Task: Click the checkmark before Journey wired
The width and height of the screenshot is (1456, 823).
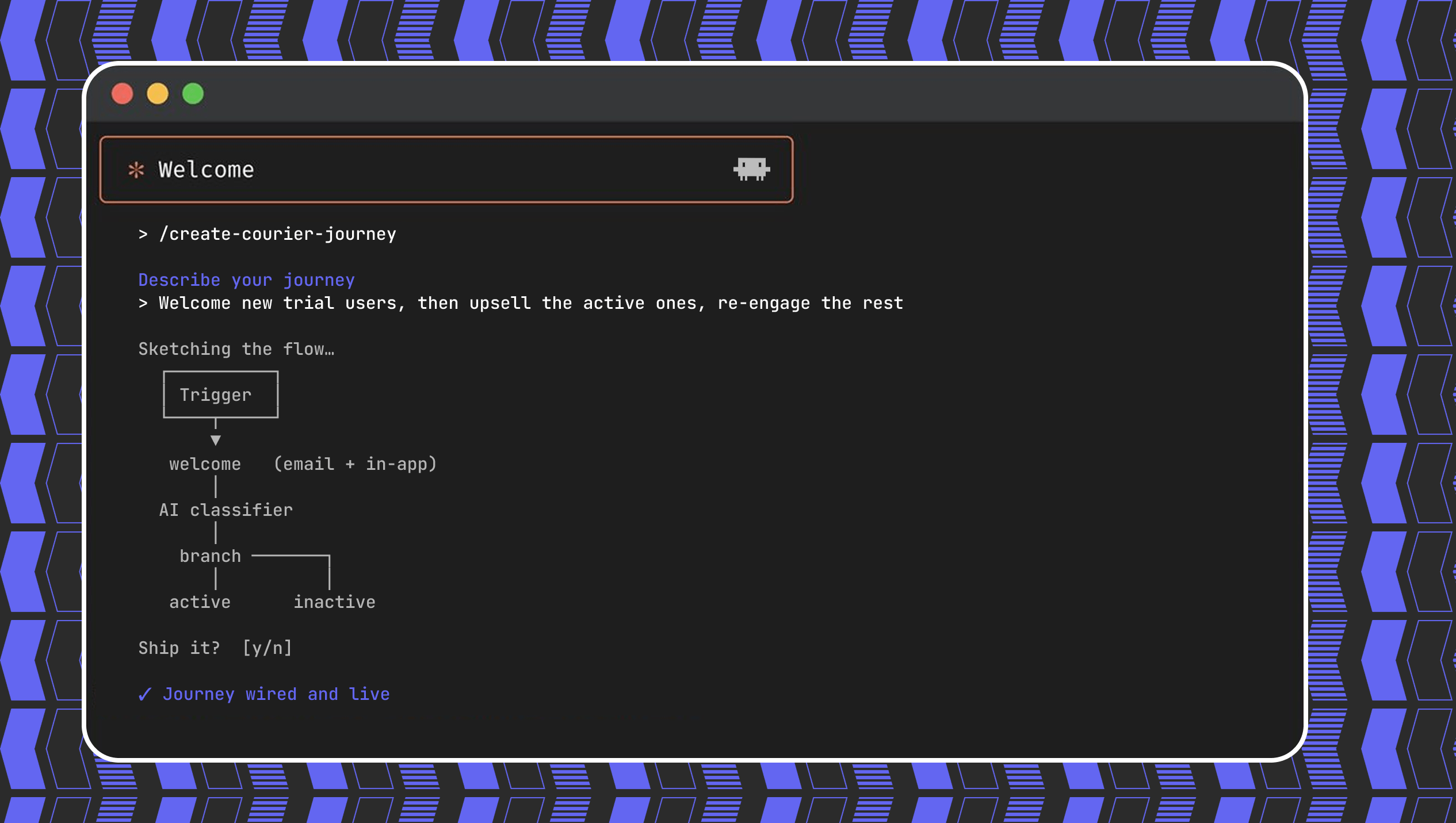Action: point(145,694)
